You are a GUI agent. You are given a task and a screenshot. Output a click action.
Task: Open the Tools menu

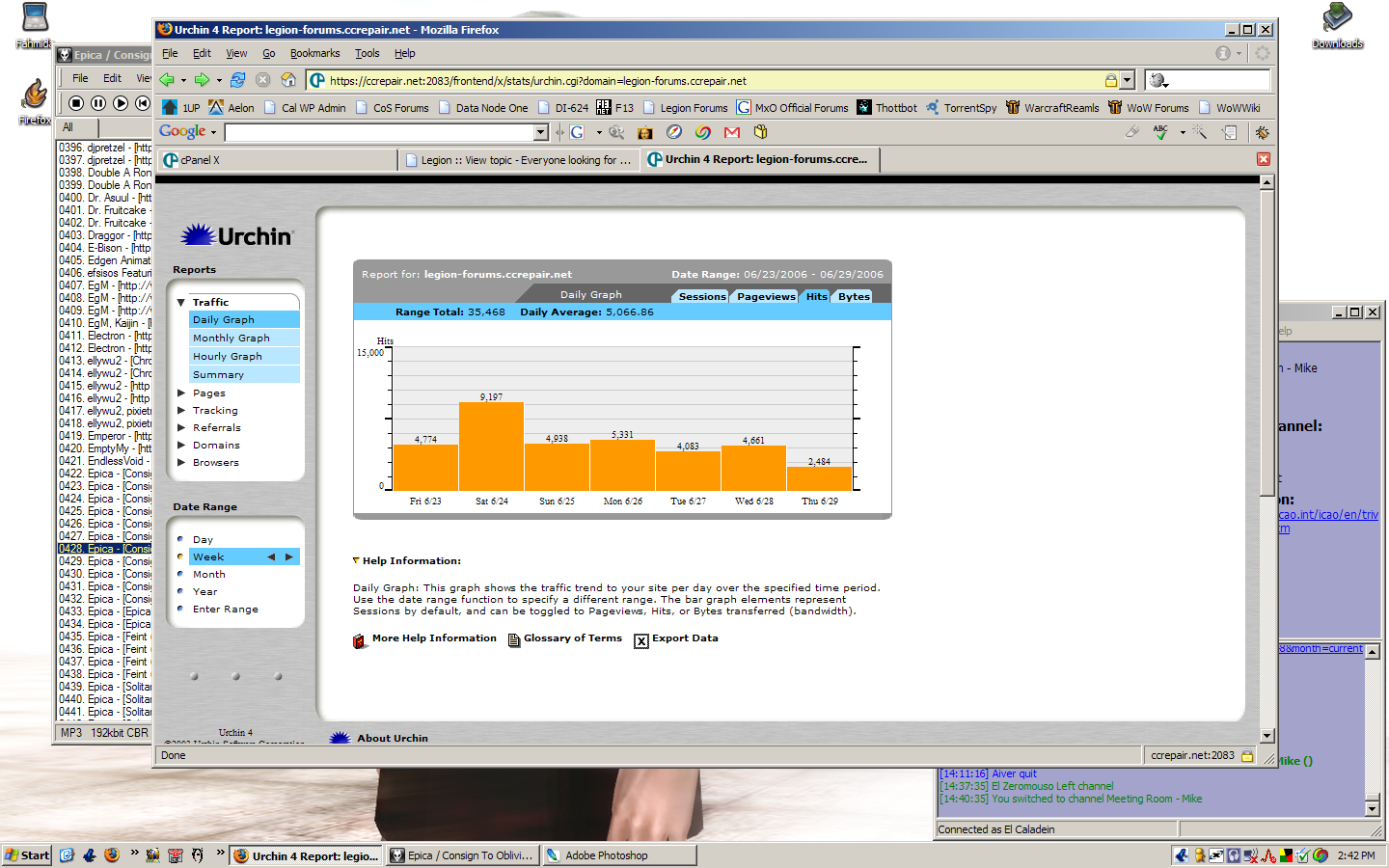pyautogui.click(x=367, y=53)
